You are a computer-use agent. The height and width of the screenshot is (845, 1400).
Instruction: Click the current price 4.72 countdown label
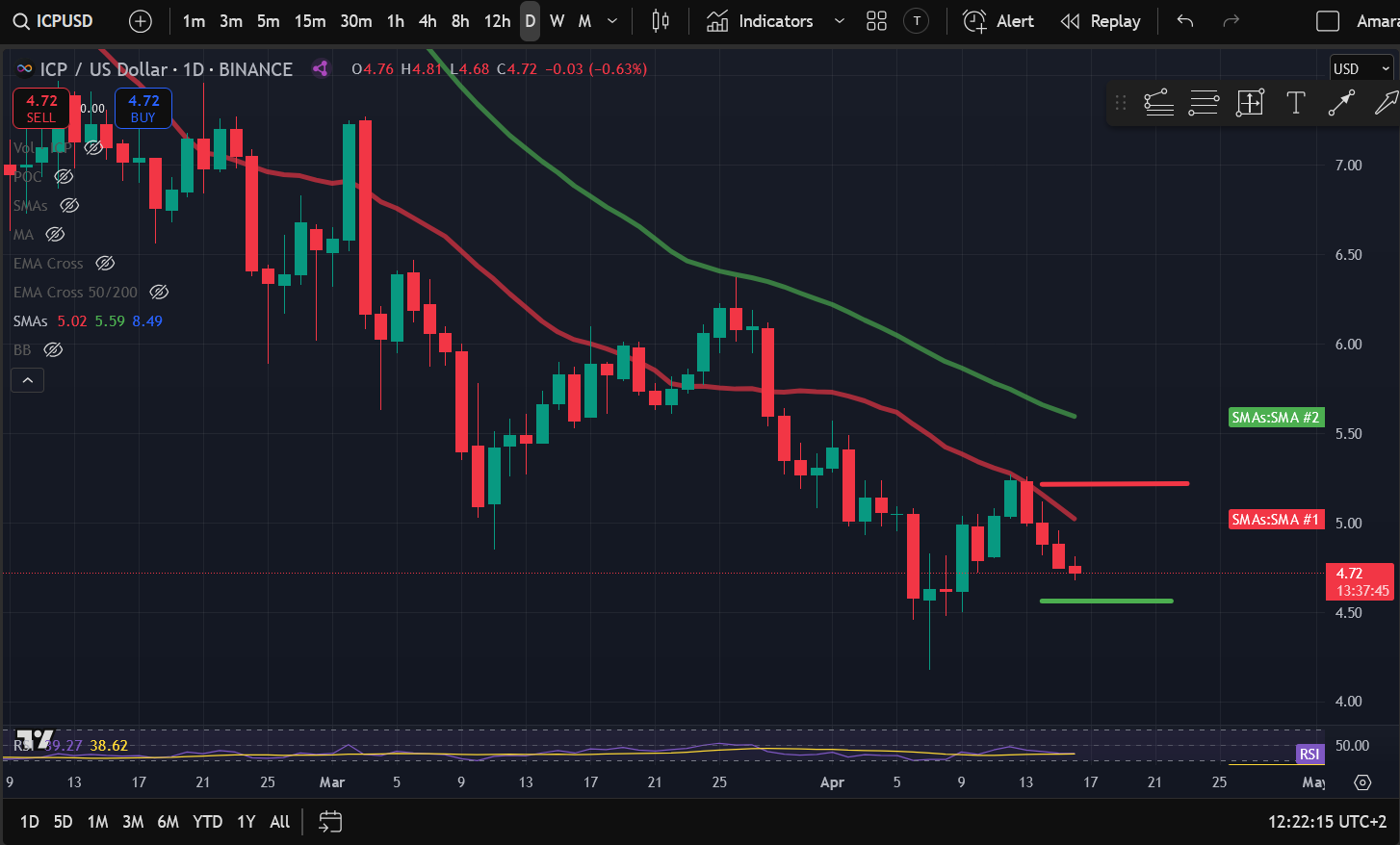click(x=1360, y=581)
